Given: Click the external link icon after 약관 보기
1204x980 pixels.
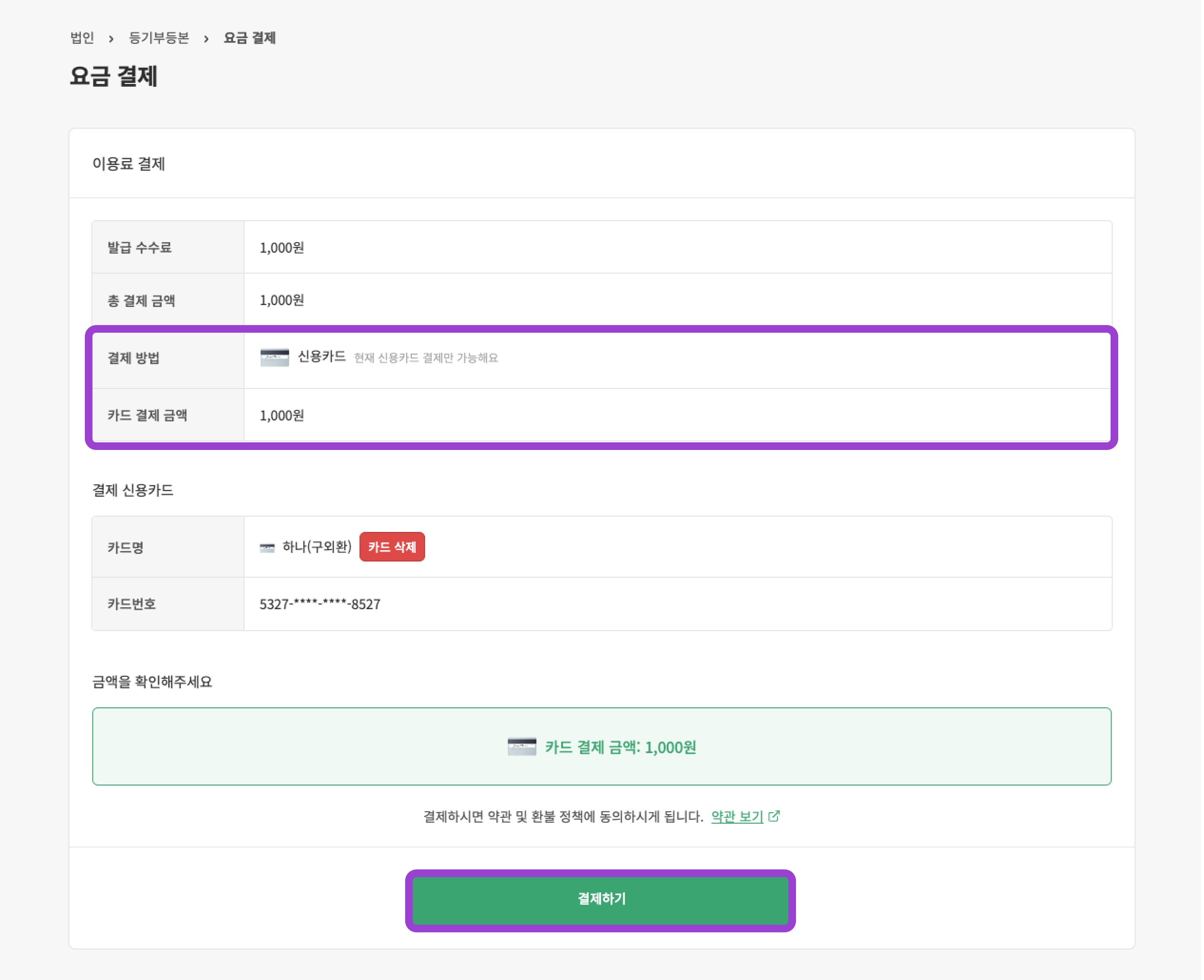Looking at the screenshot, I should click(775, 816).
